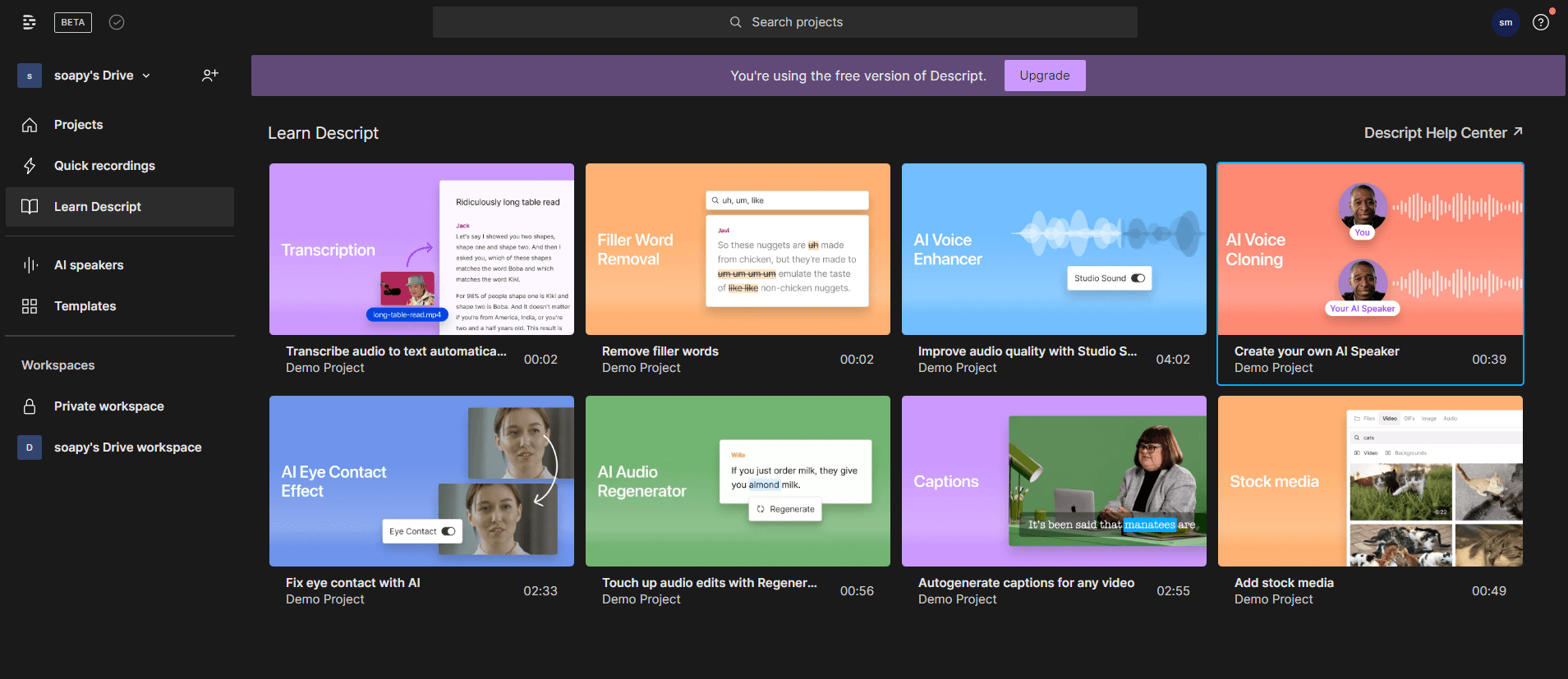
Task: Open Templates in the sidebar
Action: [x=120, y=306]
